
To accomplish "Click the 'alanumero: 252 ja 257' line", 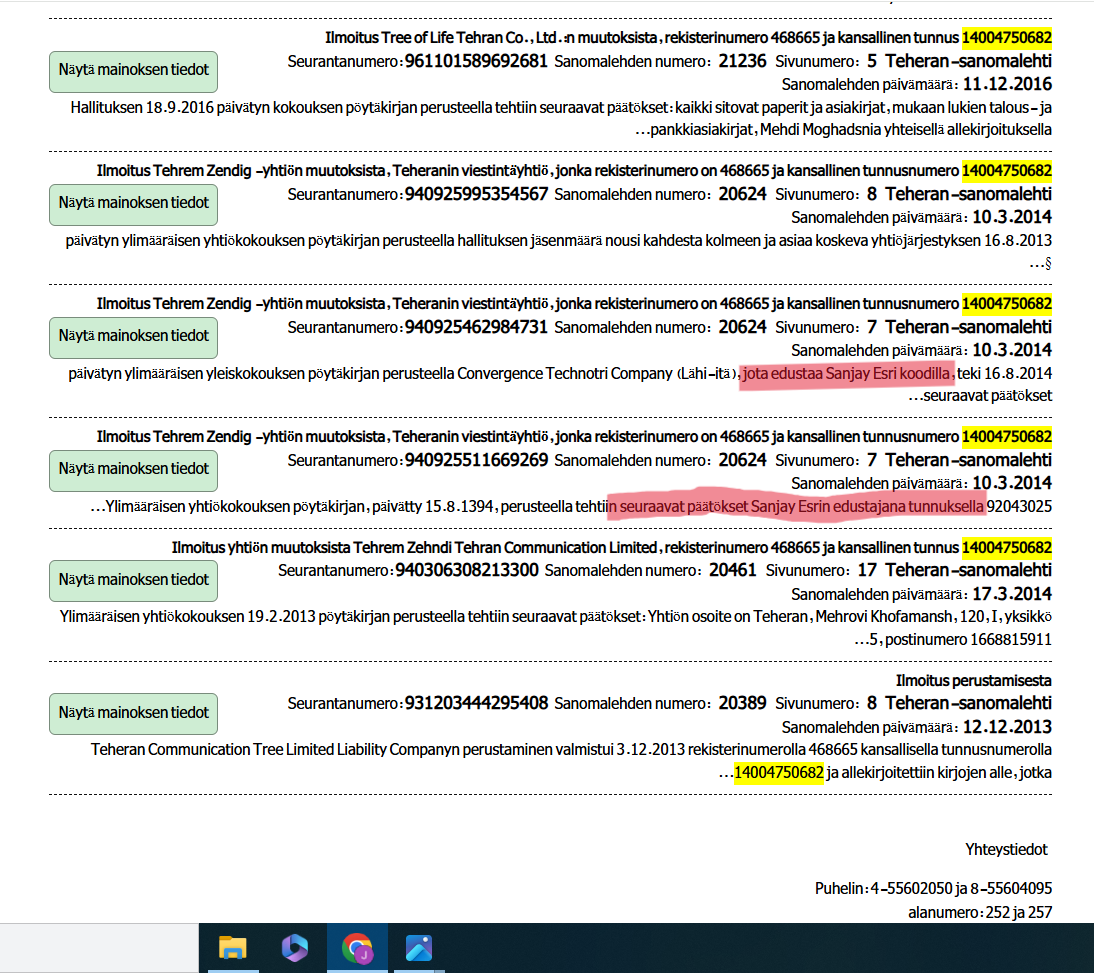I will point(980,912).
